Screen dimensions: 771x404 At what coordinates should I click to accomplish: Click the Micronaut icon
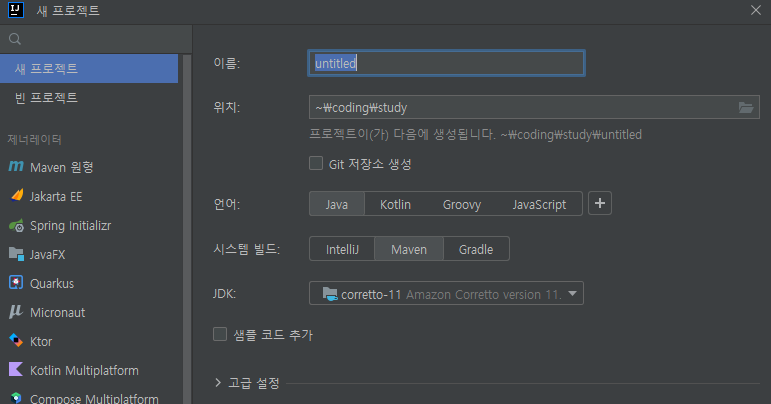pyautogui.click(x=16, y=312)
